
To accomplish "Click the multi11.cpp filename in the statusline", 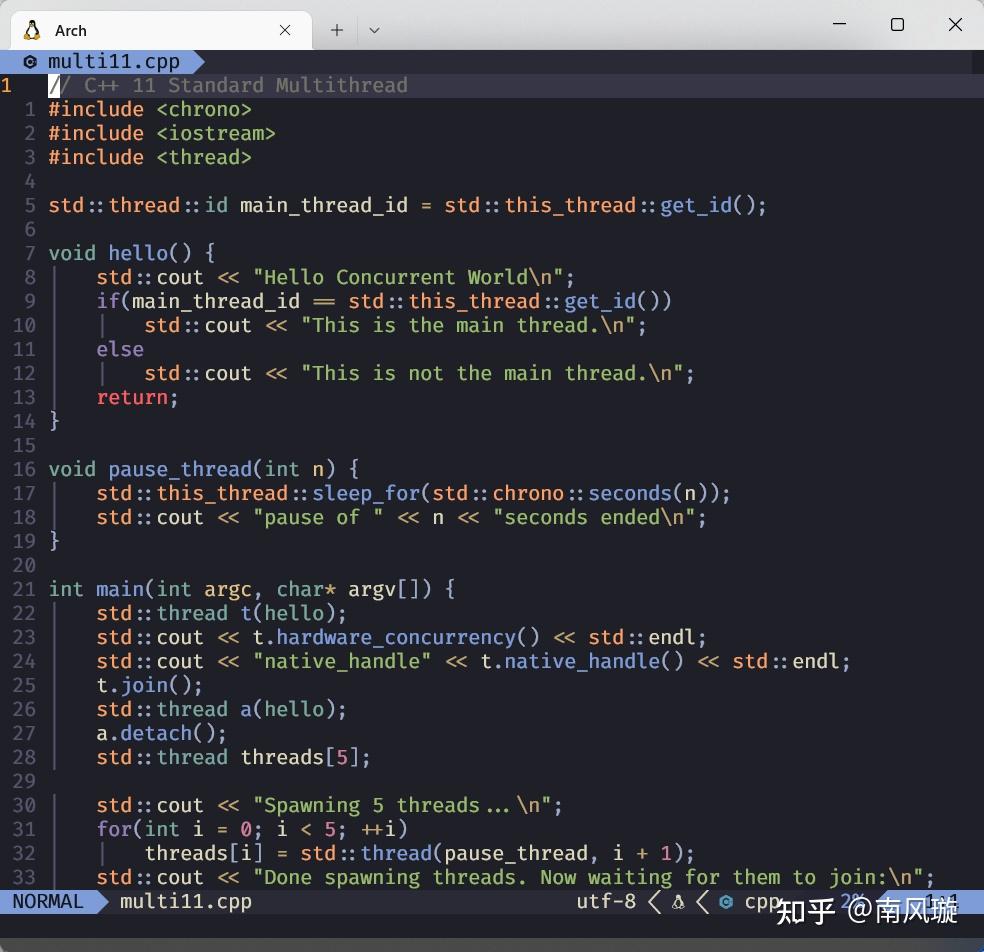I will click(185, 901).
